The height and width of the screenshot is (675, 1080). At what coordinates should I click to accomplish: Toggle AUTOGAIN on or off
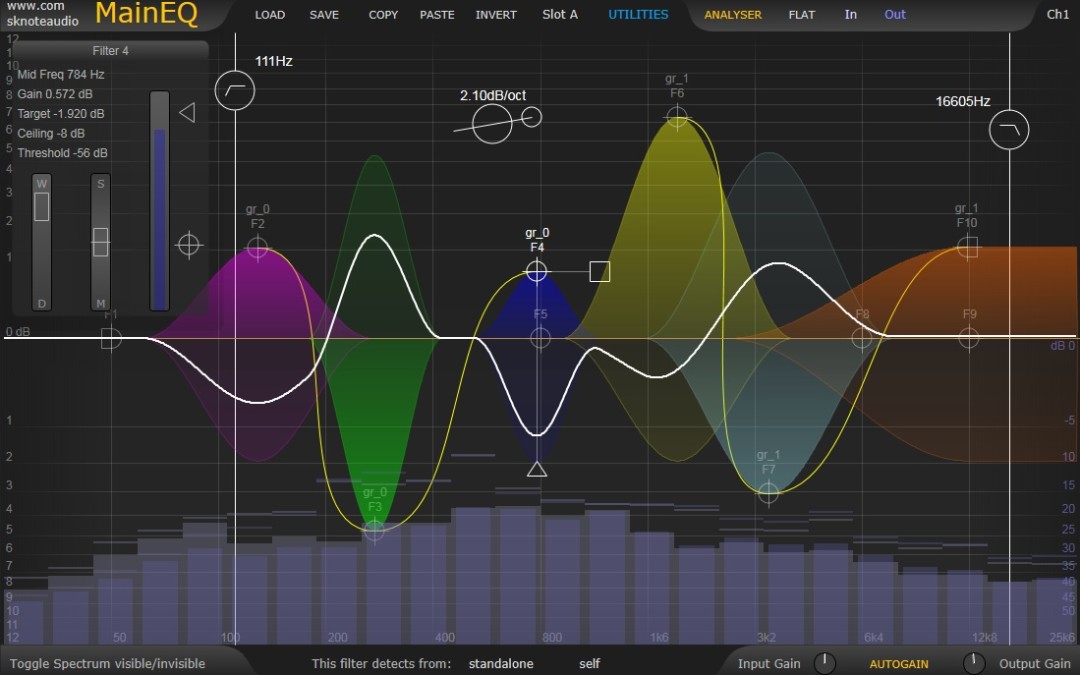click(899, 664)
